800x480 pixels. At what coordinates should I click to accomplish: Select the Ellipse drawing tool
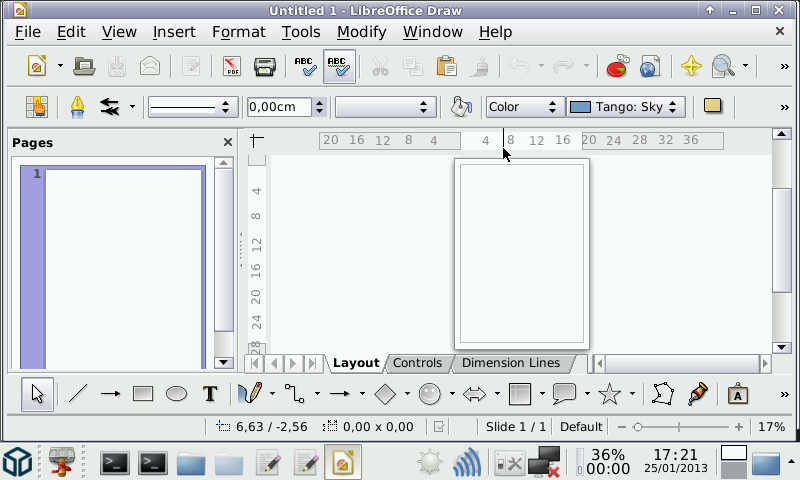[176, 394]
